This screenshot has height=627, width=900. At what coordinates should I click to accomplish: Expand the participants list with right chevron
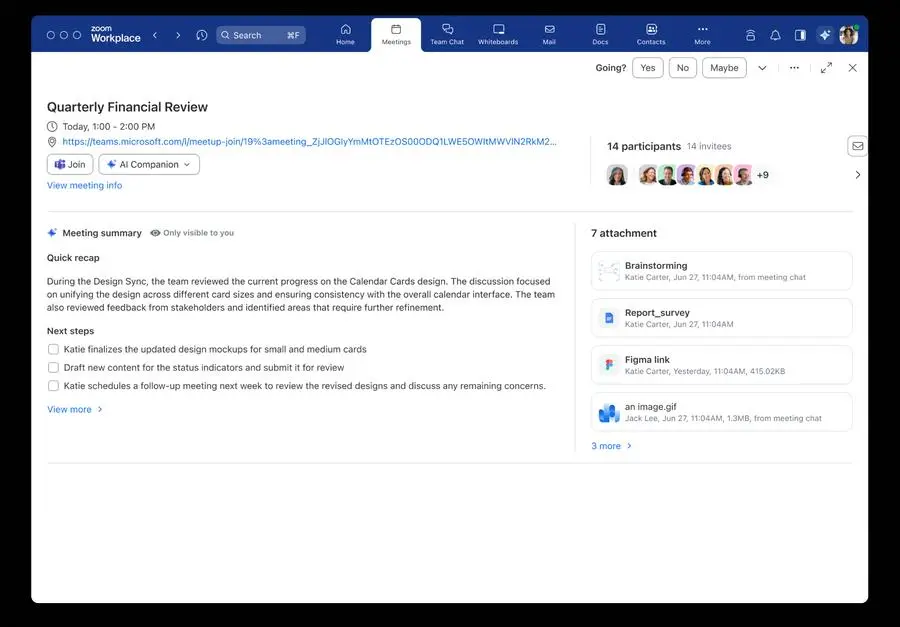[857, 175]
